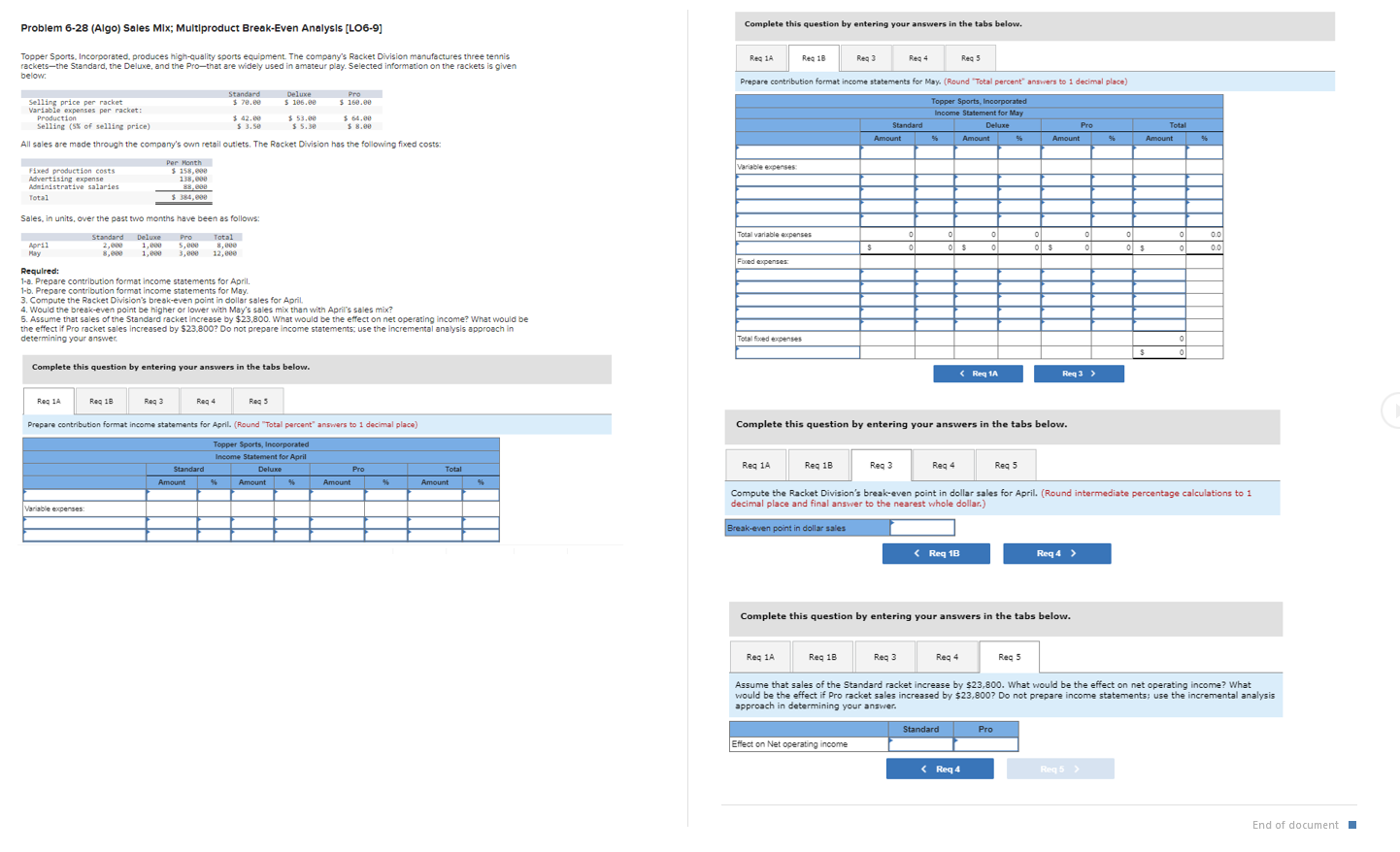Open first dropdown row under May Variable expenses
This screenshot has height=852, width=1400.
[797, 180]
